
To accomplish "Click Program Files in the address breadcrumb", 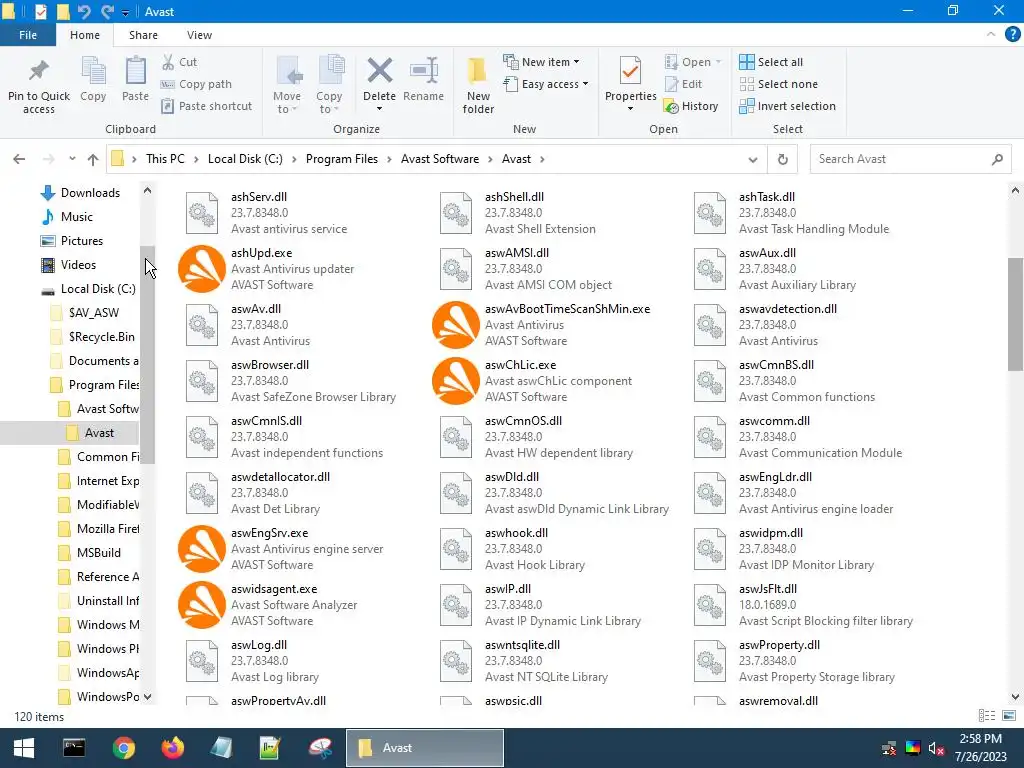I will [342, 159].
